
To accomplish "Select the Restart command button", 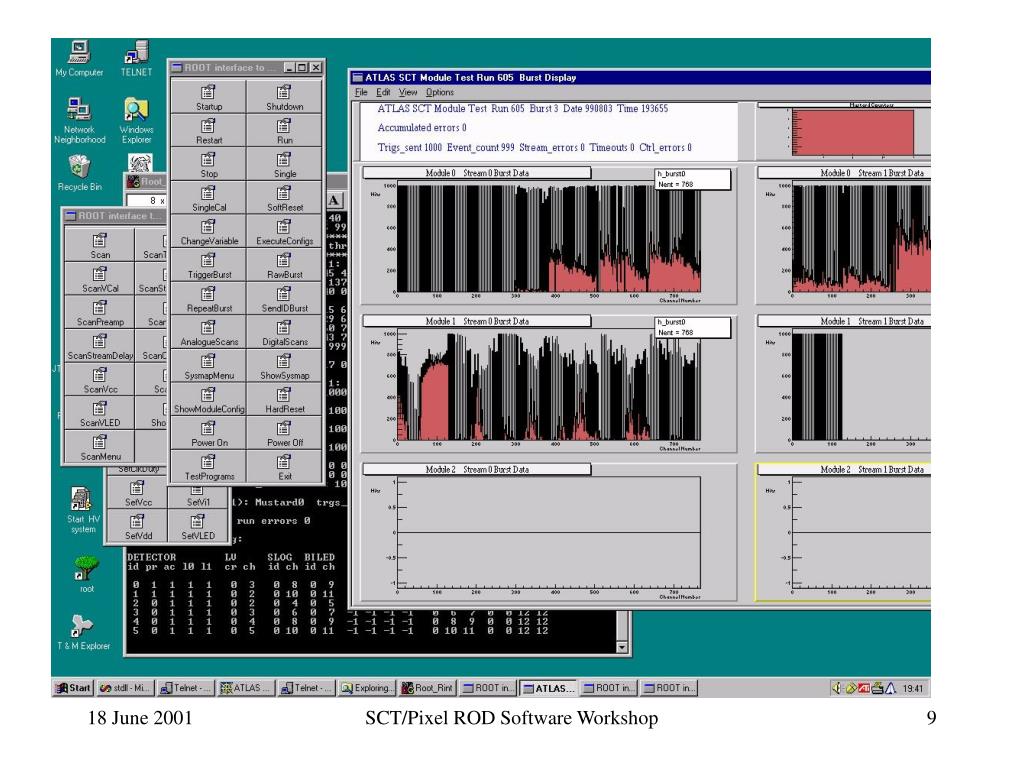I will 208,131.
